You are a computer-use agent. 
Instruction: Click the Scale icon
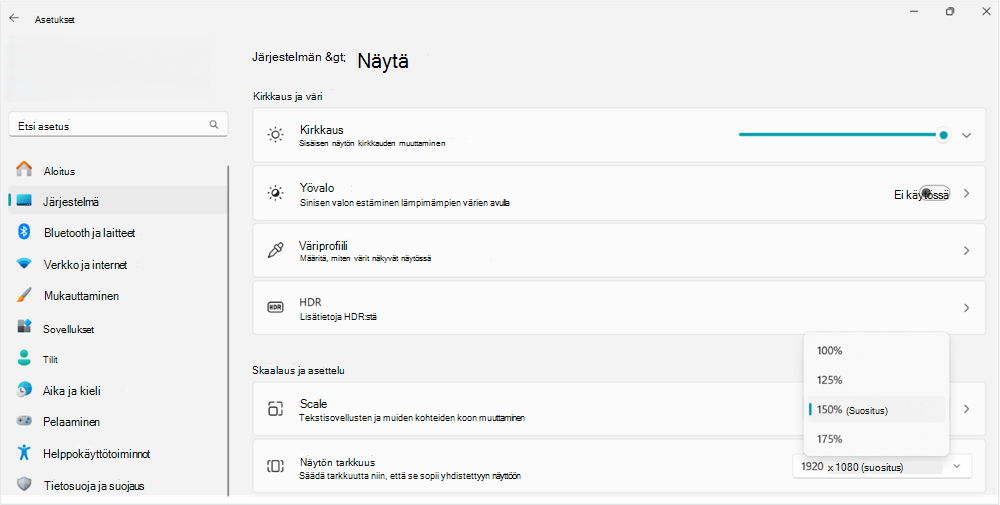[275, 409]
